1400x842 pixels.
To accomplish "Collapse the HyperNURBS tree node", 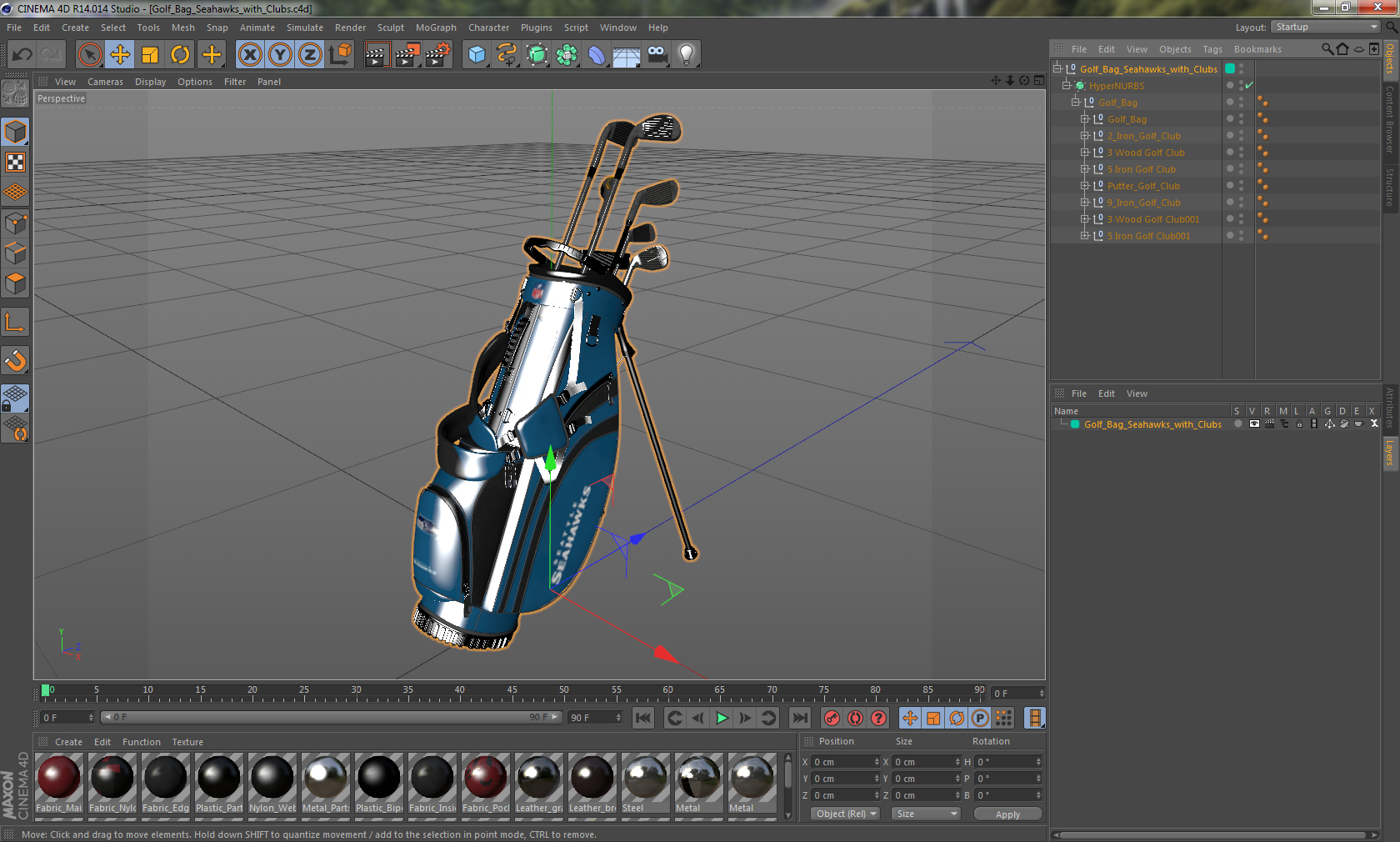I will coord(1066,85).
